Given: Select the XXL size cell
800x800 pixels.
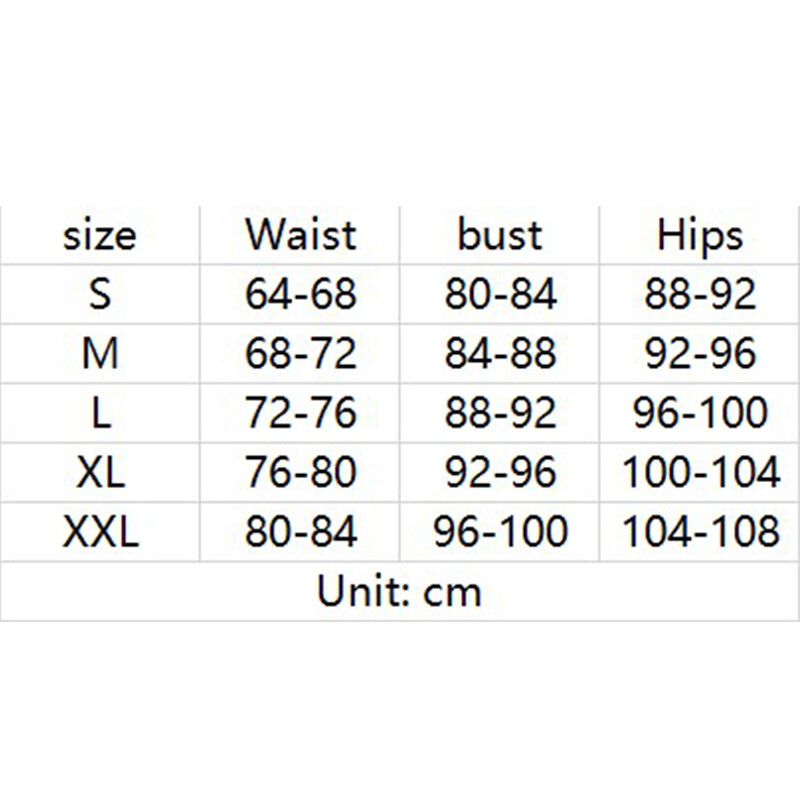Looking at the screenshot, I should [100, 531].
